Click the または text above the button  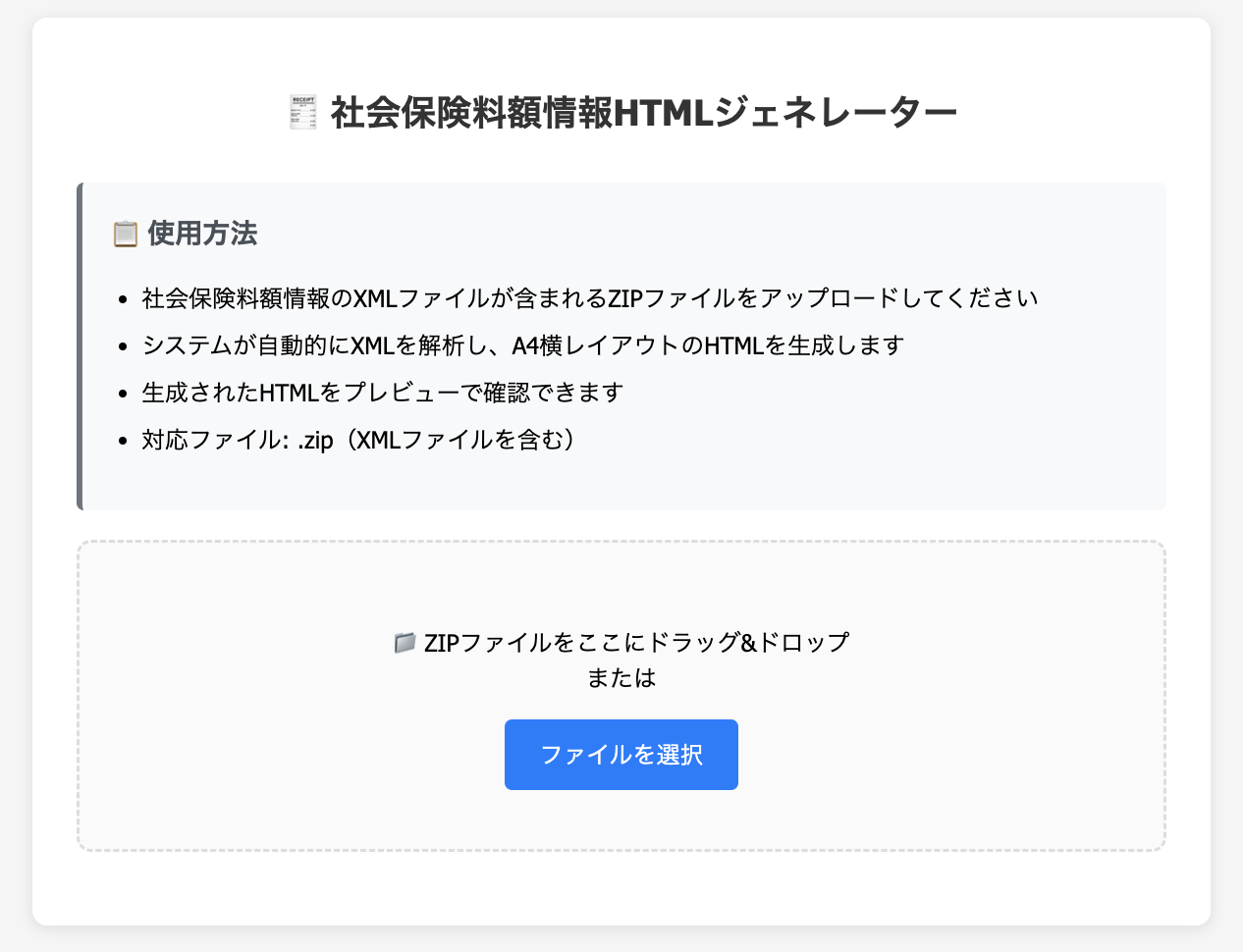click(621, 678)
